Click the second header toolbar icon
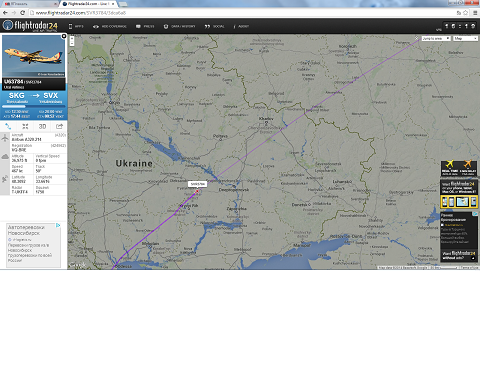480x372 pixels. pos(453,26)
